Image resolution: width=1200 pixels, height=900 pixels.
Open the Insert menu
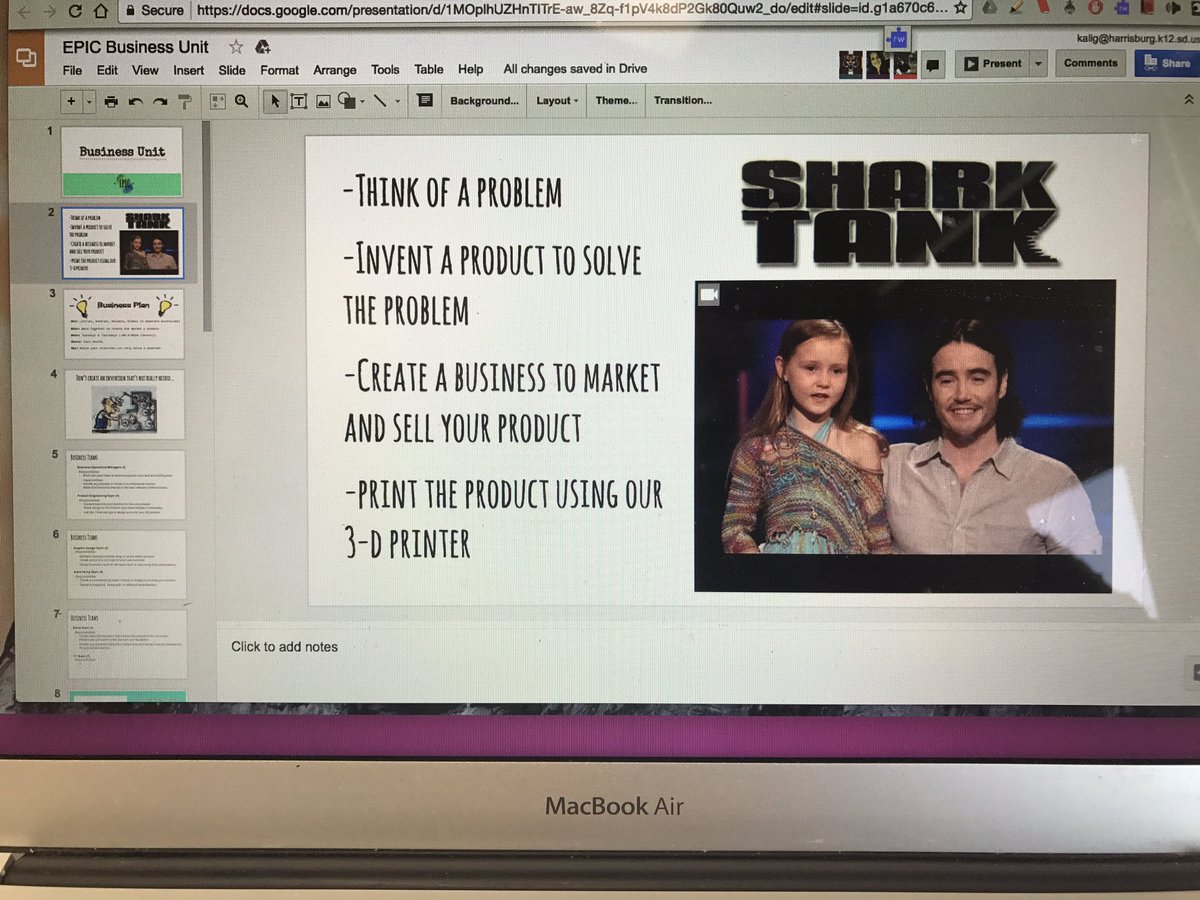(188, 70)
